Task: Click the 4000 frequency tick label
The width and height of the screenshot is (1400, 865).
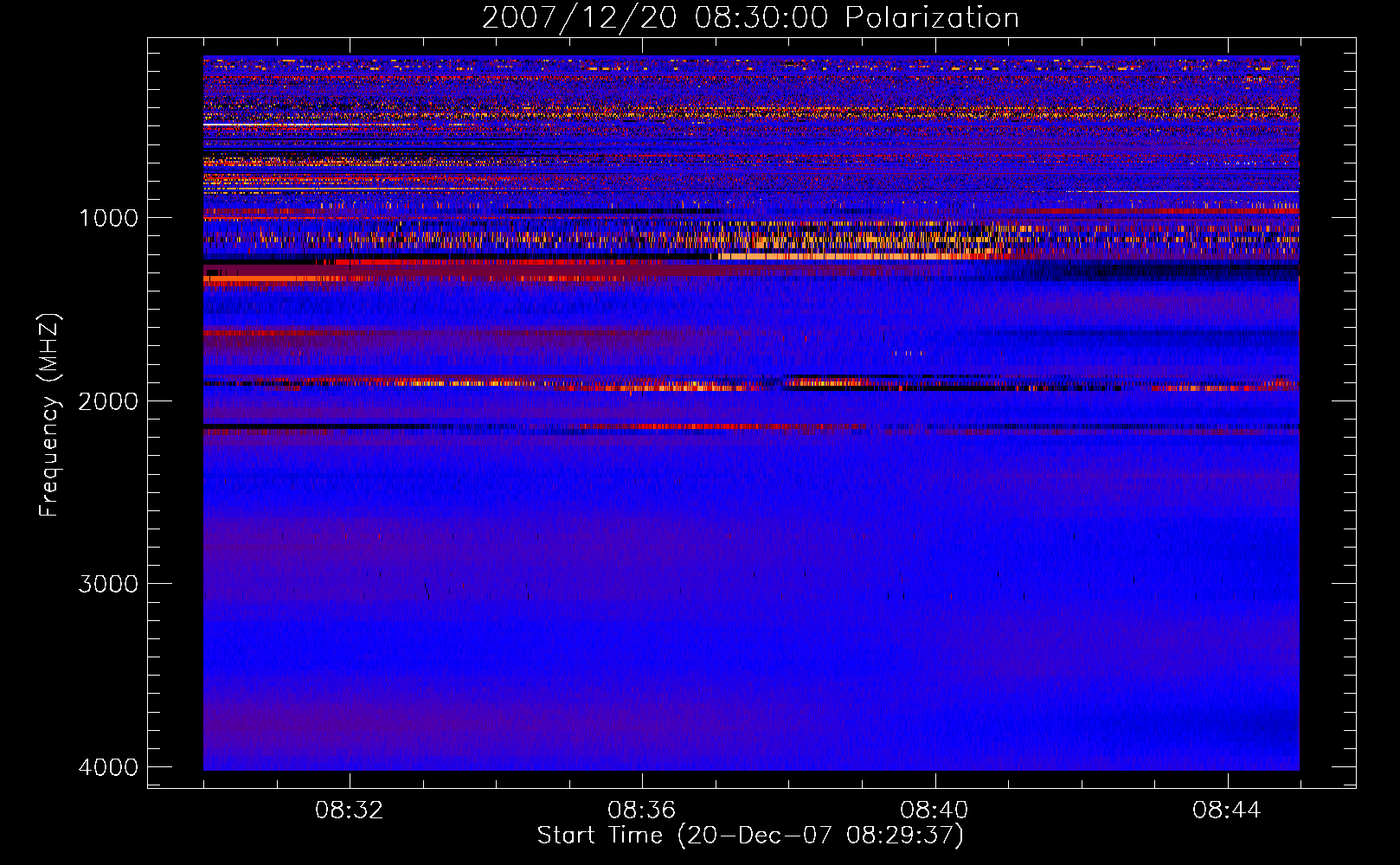Action: (108, 767)
